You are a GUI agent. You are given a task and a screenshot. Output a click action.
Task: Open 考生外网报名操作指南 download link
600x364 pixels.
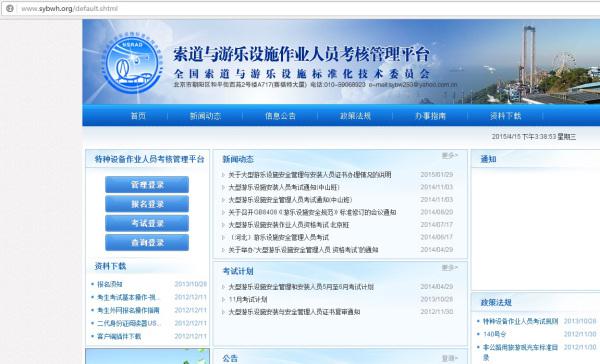pyautogui.click(x=128, y=310)
